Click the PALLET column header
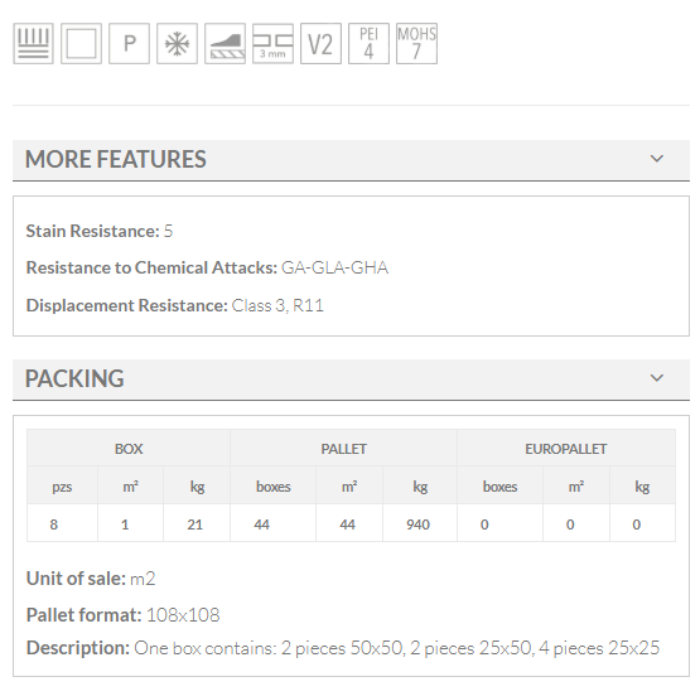 [x=343, y=449]
